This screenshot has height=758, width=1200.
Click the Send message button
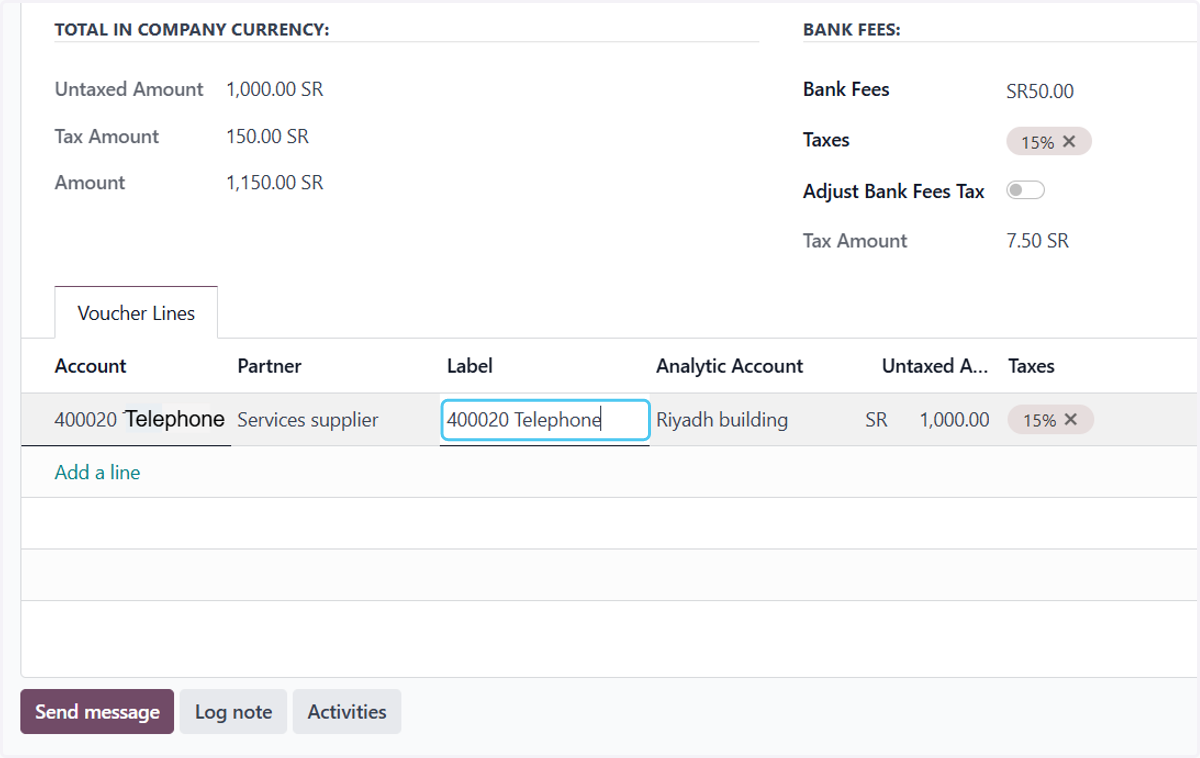click(x=97, y=712)
